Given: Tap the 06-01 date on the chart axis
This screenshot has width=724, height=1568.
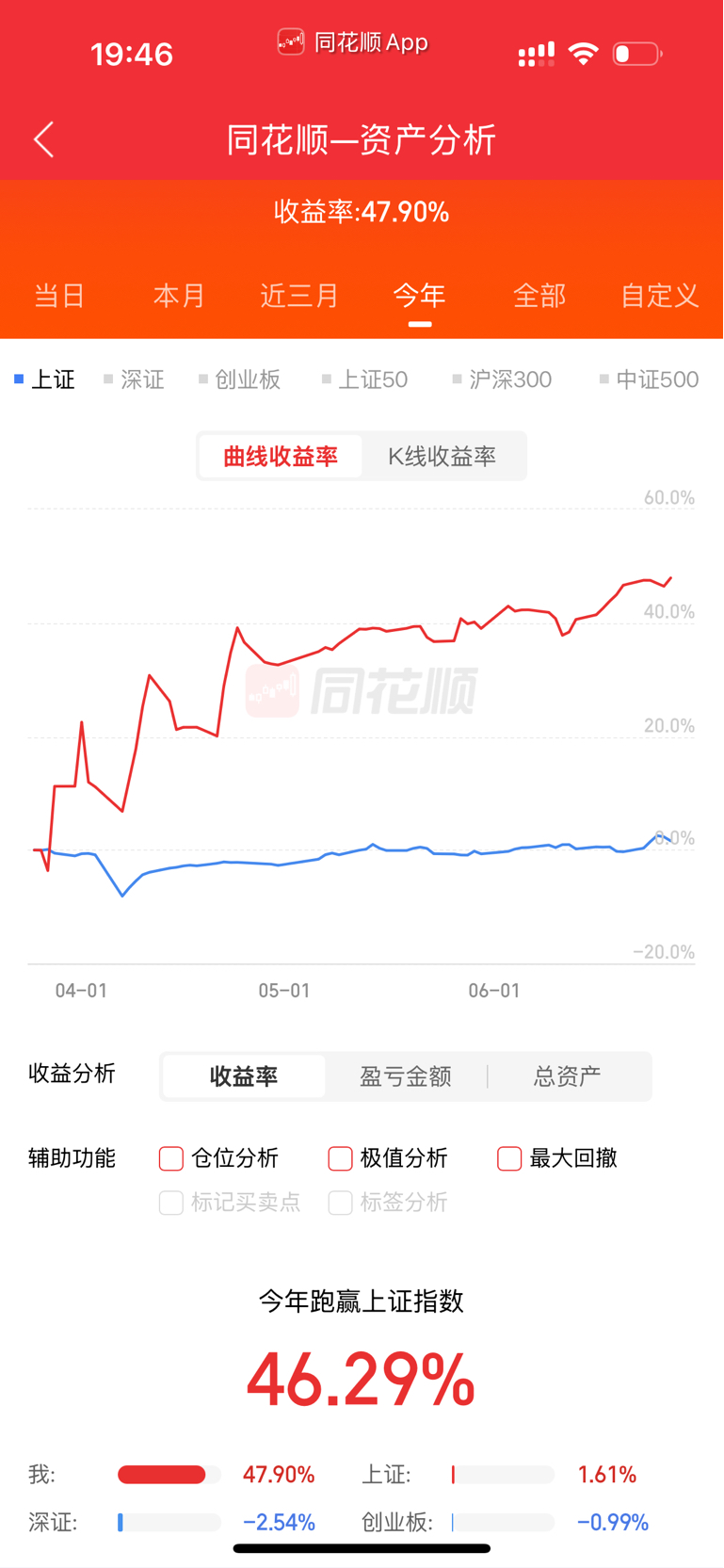Looking at the screenshot, I should pyautogui.click(x=494, y=991).
